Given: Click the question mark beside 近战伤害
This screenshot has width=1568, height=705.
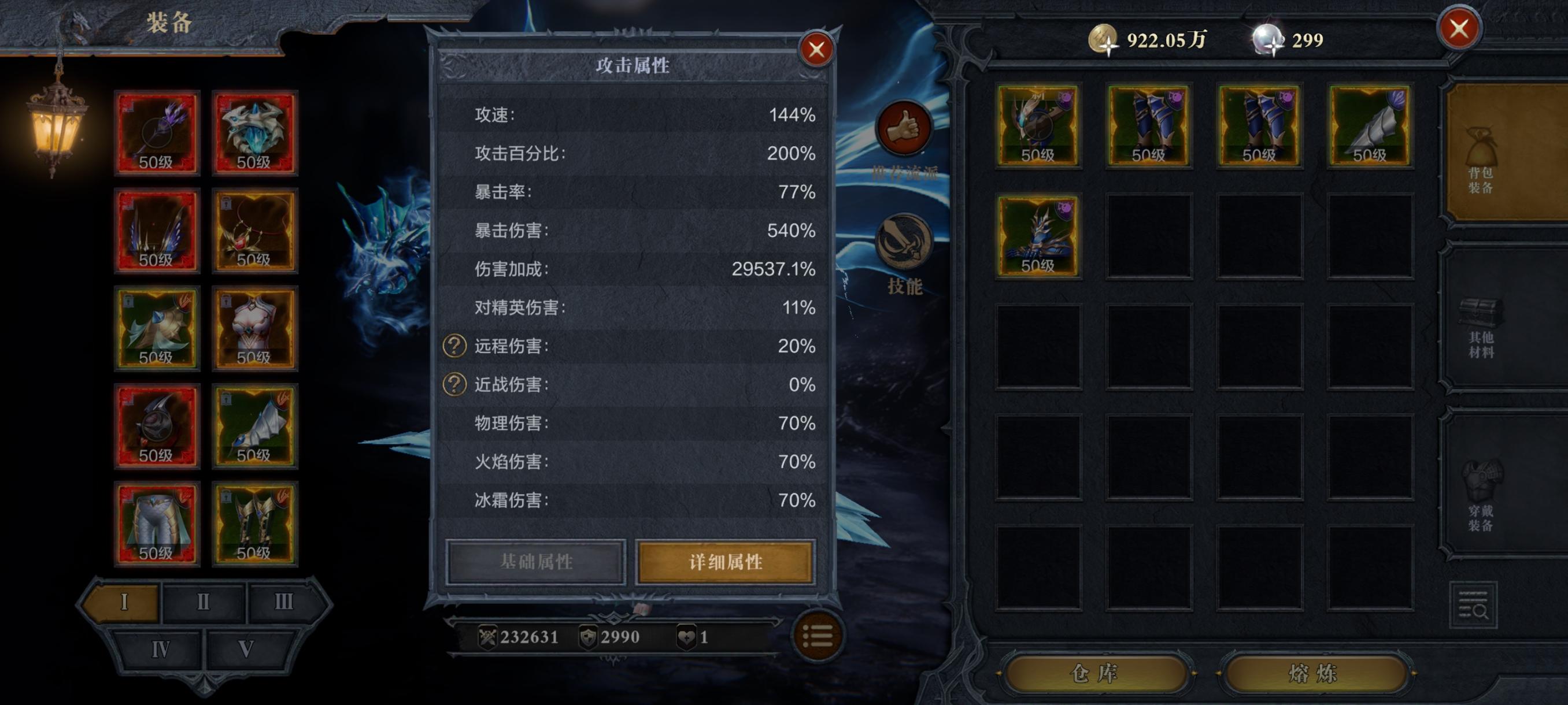Looking at the screenshot, I should point(454,384).
